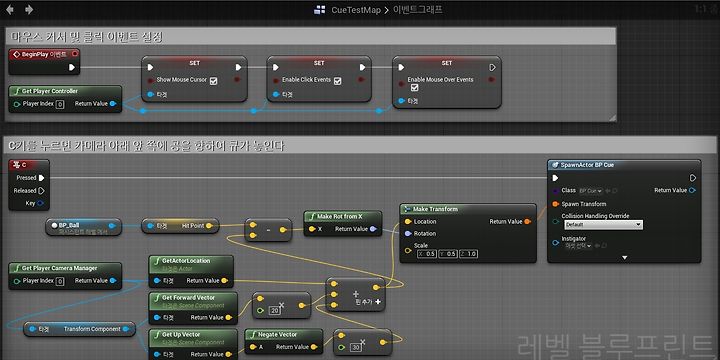This screenshot has height=360, width=720.
Task: Select the Negate Vector node header
Action: click(x=283, y=335)
